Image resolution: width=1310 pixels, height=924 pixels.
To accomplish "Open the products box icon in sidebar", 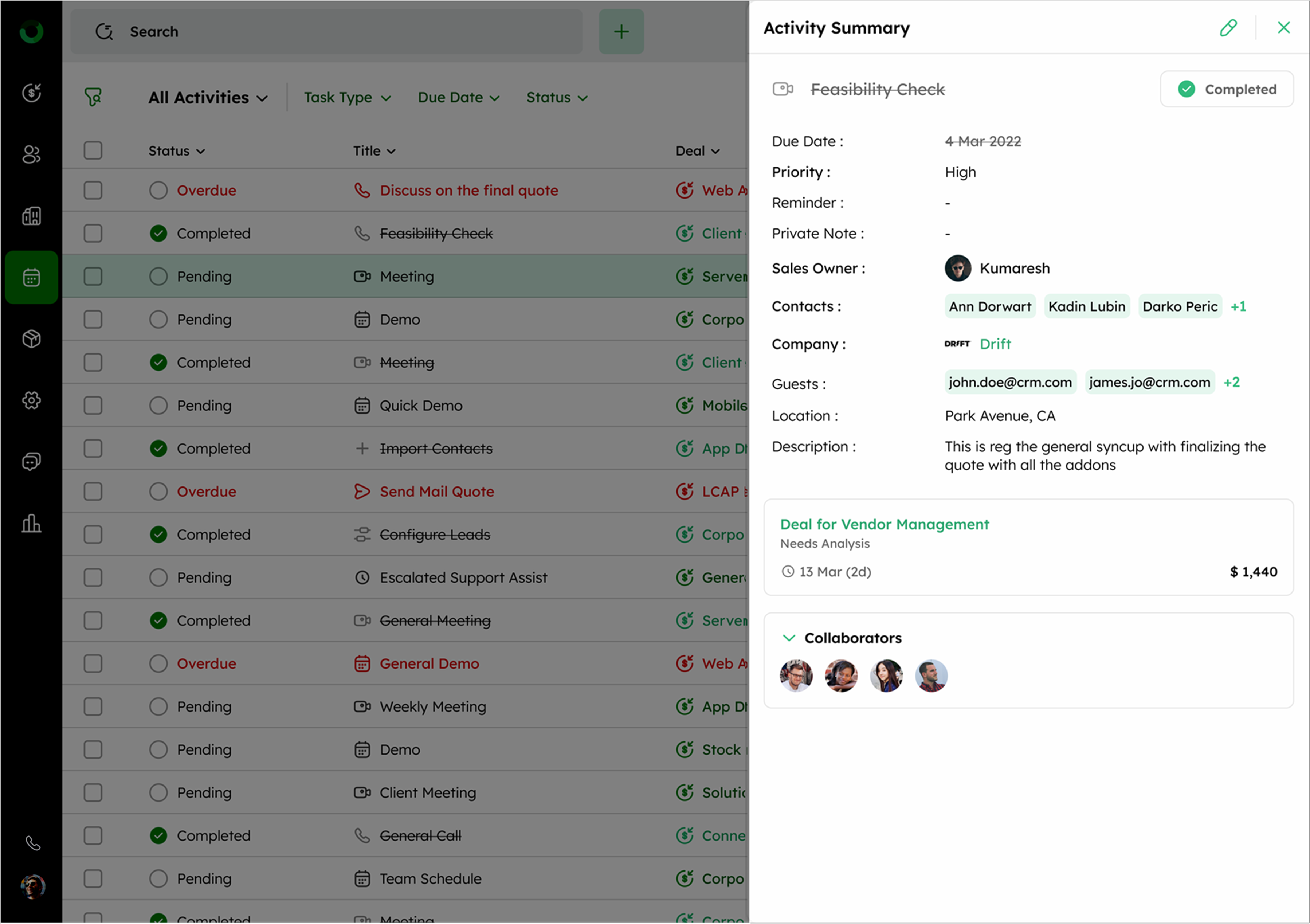I will 31,339.
